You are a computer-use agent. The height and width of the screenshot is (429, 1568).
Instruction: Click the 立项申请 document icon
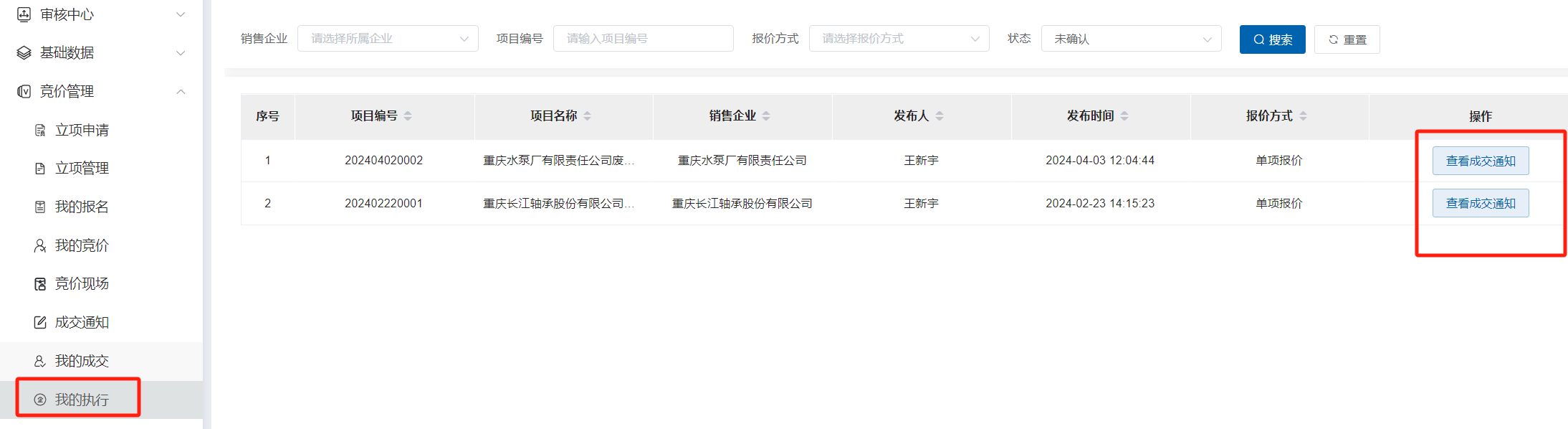pos(40,131)
